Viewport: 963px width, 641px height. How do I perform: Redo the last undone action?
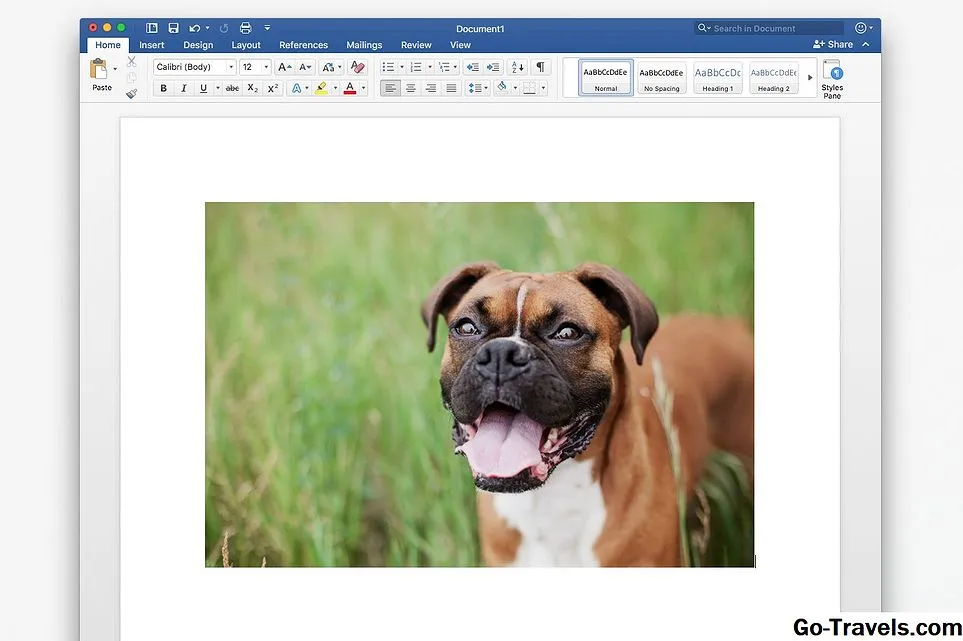tap(224, 28)
